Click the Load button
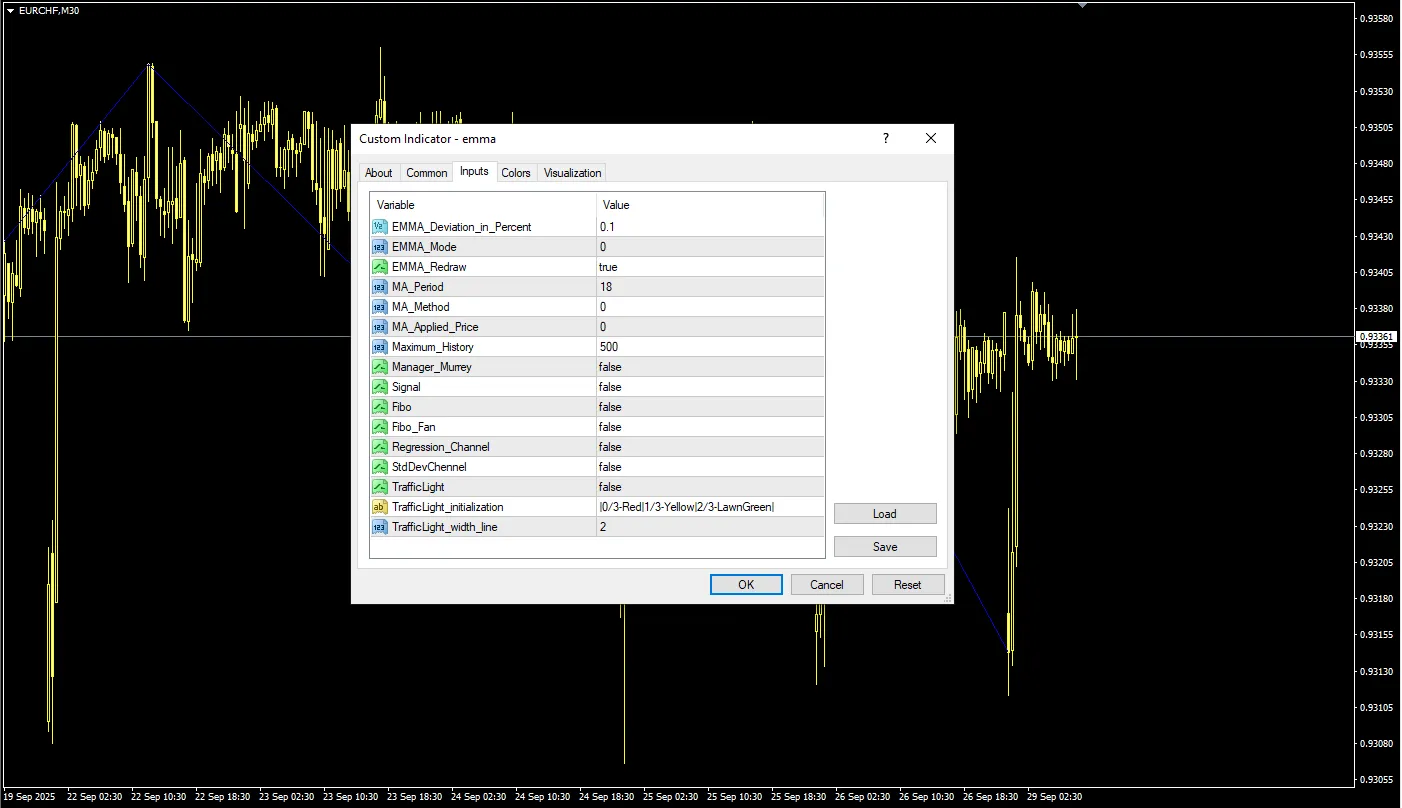The height and width of the screenshot is (808, 1402). tap(885, 514)
